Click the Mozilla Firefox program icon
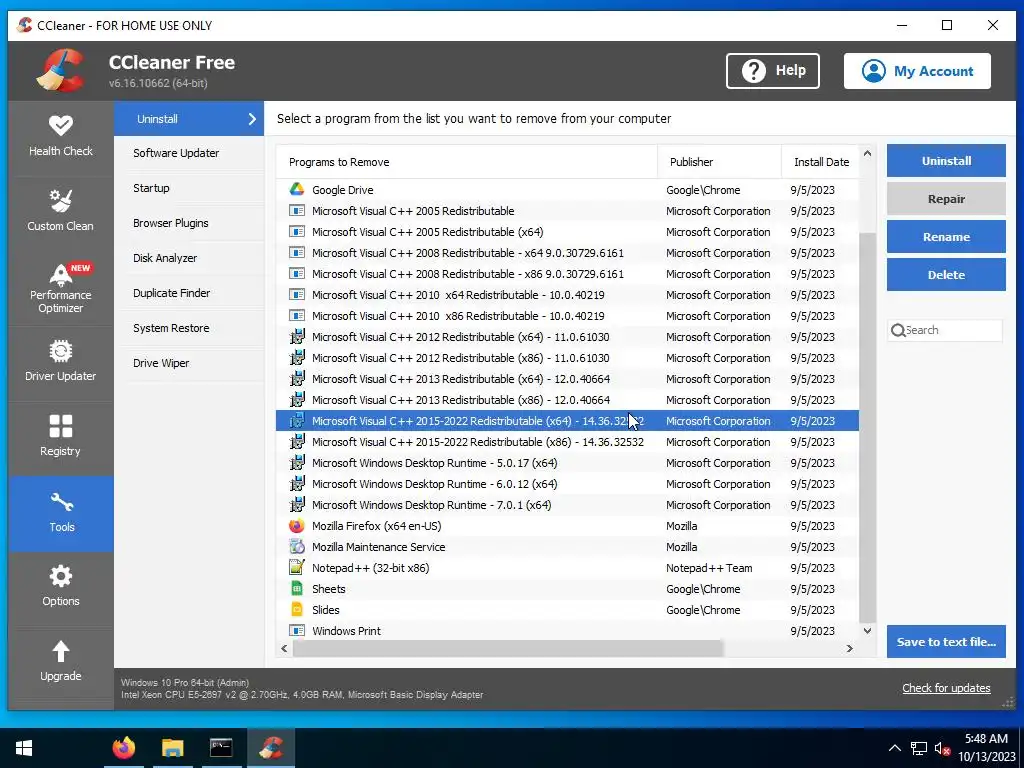Screen dimensions: 1024x768 pos(296,526)
